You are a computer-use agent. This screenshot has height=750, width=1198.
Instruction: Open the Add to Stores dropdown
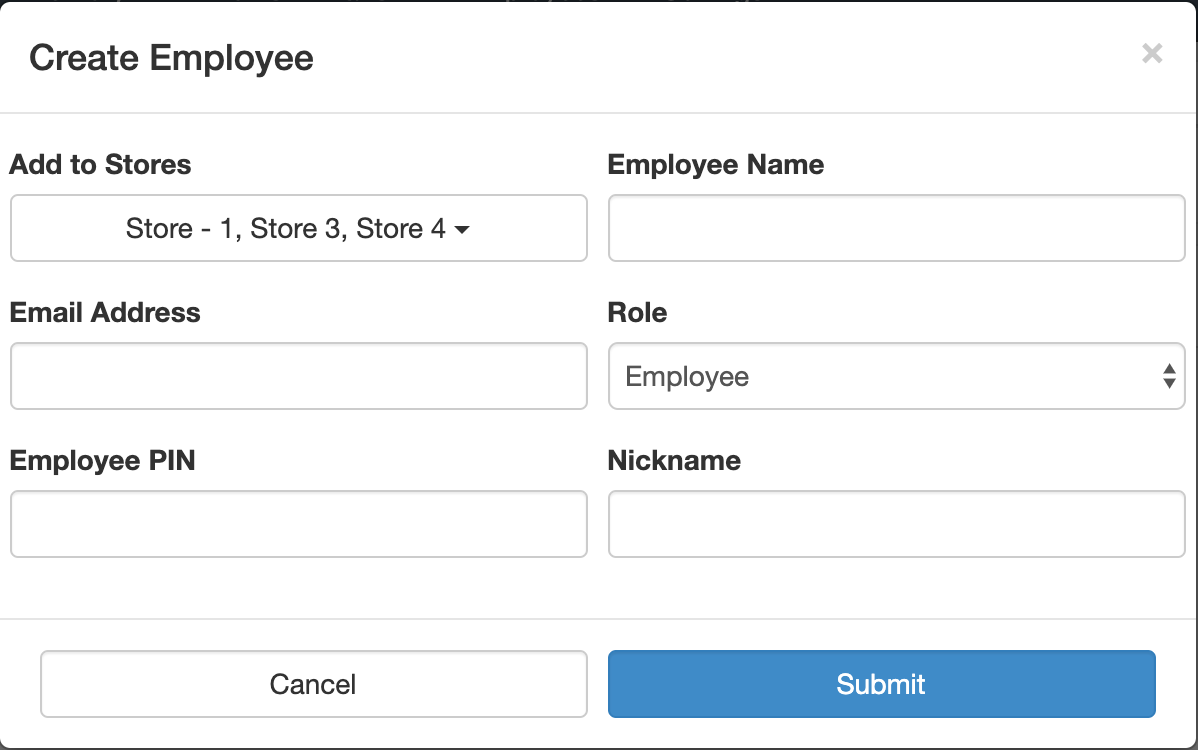pyautogui.click(x=299, y=228)
